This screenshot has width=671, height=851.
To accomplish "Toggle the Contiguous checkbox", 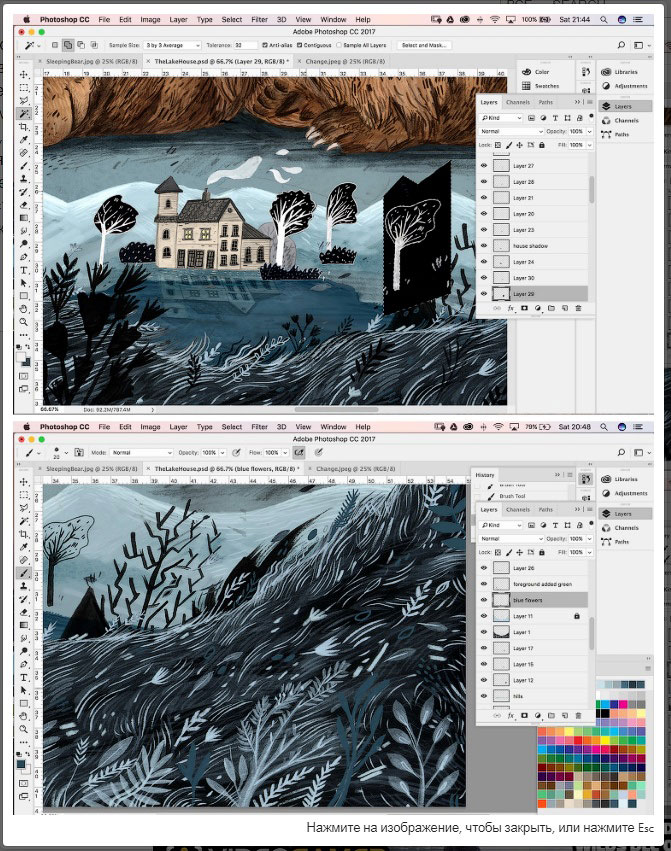I will (x=299, y=45).
